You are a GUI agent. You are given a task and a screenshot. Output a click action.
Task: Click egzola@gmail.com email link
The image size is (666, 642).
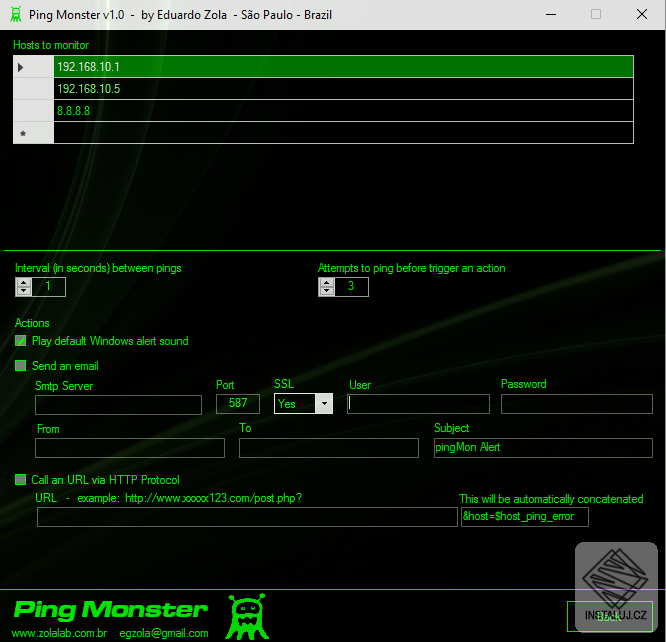tap(164, 633)
